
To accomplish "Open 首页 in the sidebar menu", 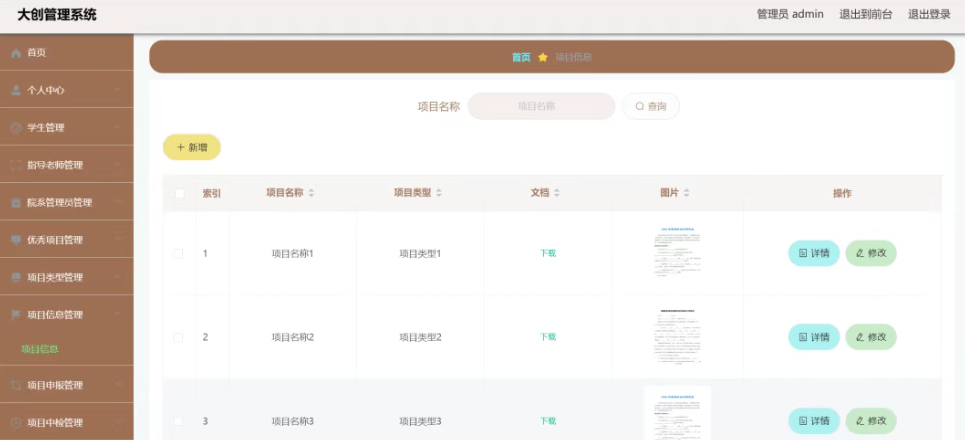I will (66, 53).
